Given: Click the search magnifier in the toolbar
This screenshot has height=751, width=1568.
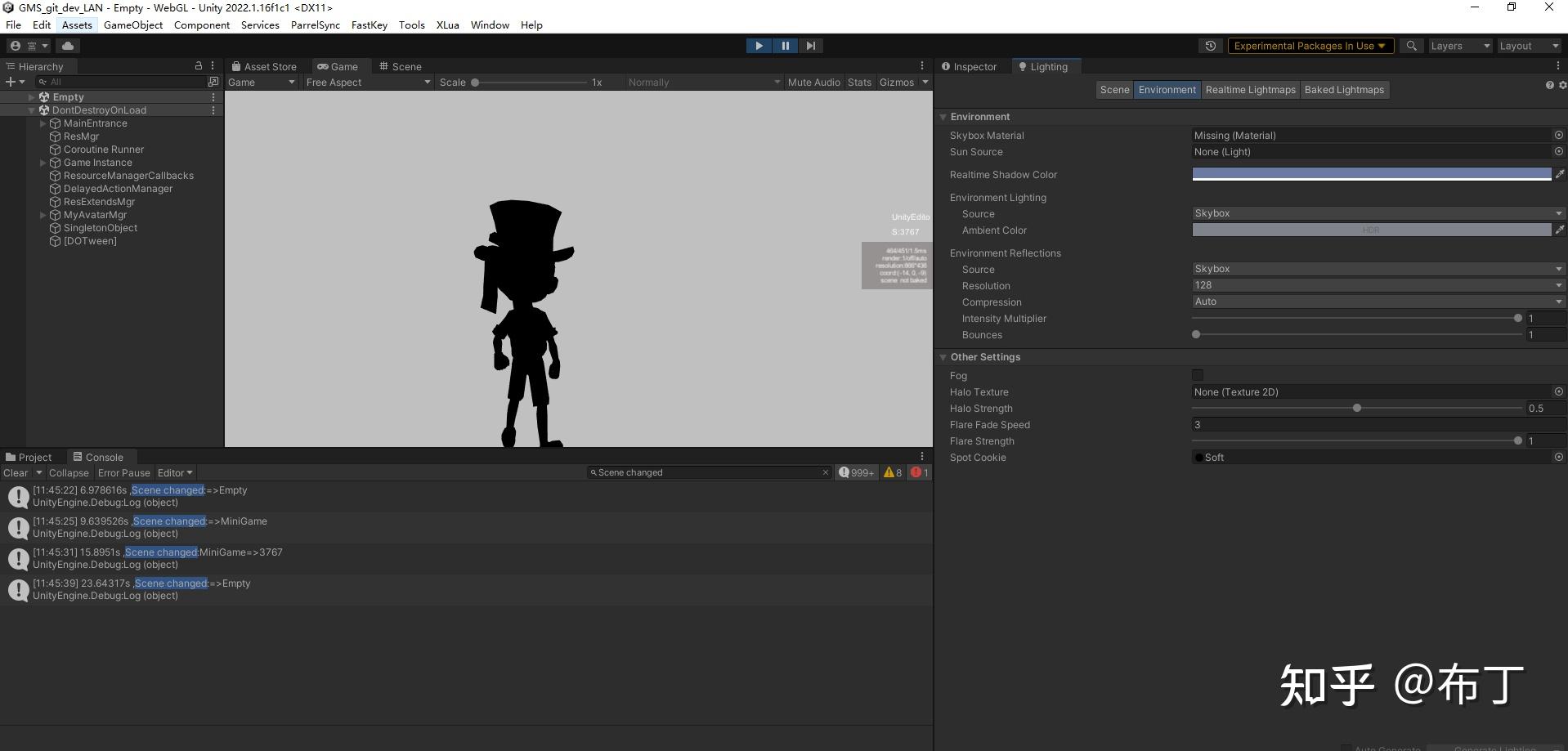Looking at the screenshot, I should tap(1411, 46).
